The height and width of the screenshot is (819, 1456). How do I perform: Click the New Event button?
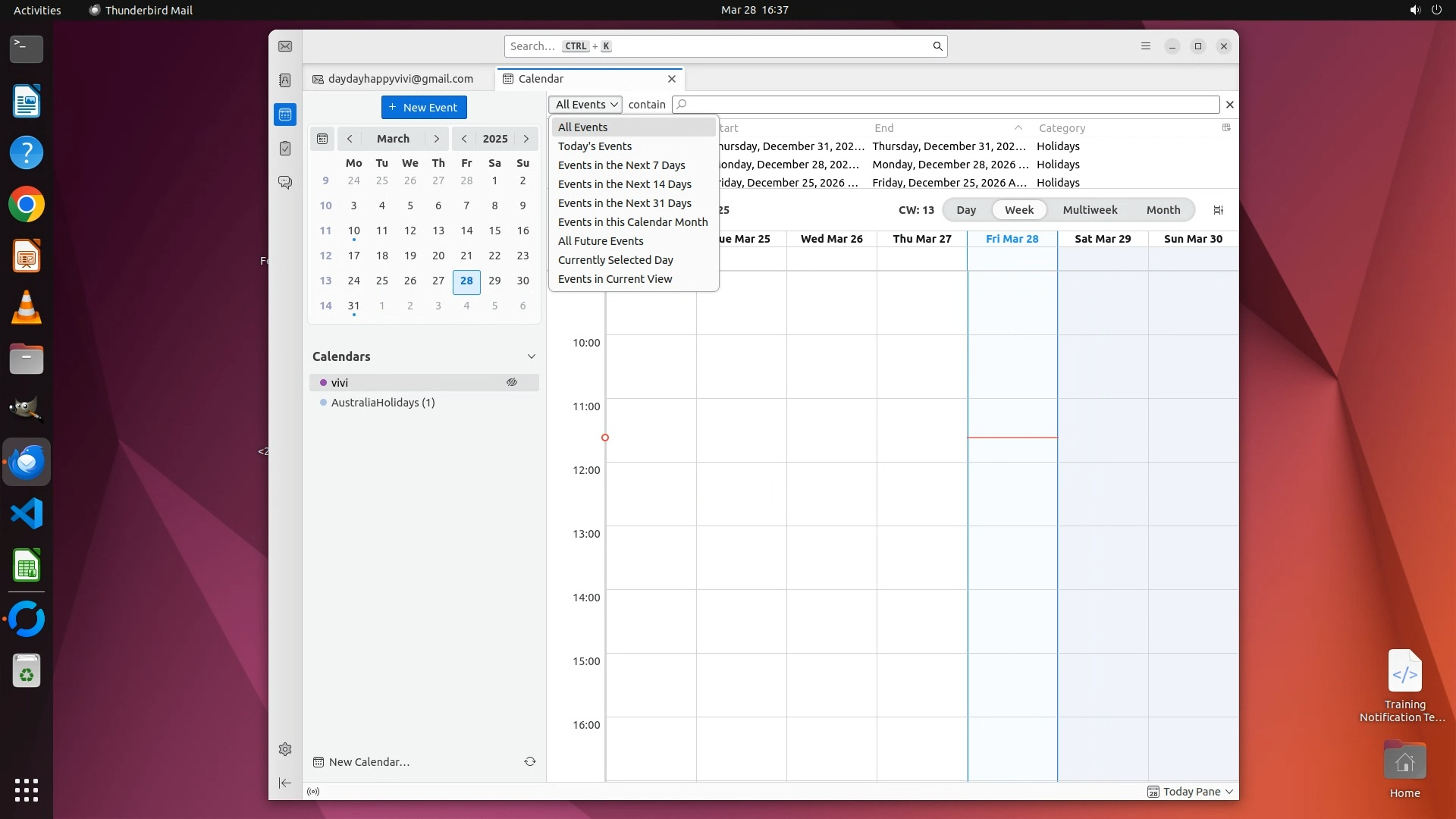click(x=424, y=108)
